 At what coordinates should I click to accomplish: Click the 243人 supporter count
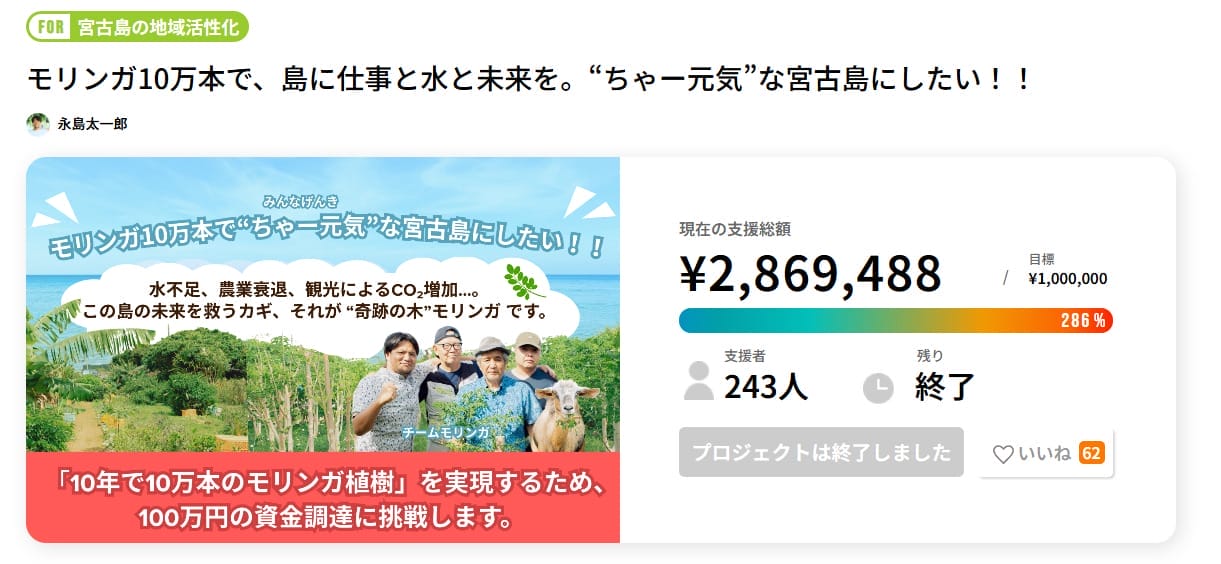[x=765, y=386]
